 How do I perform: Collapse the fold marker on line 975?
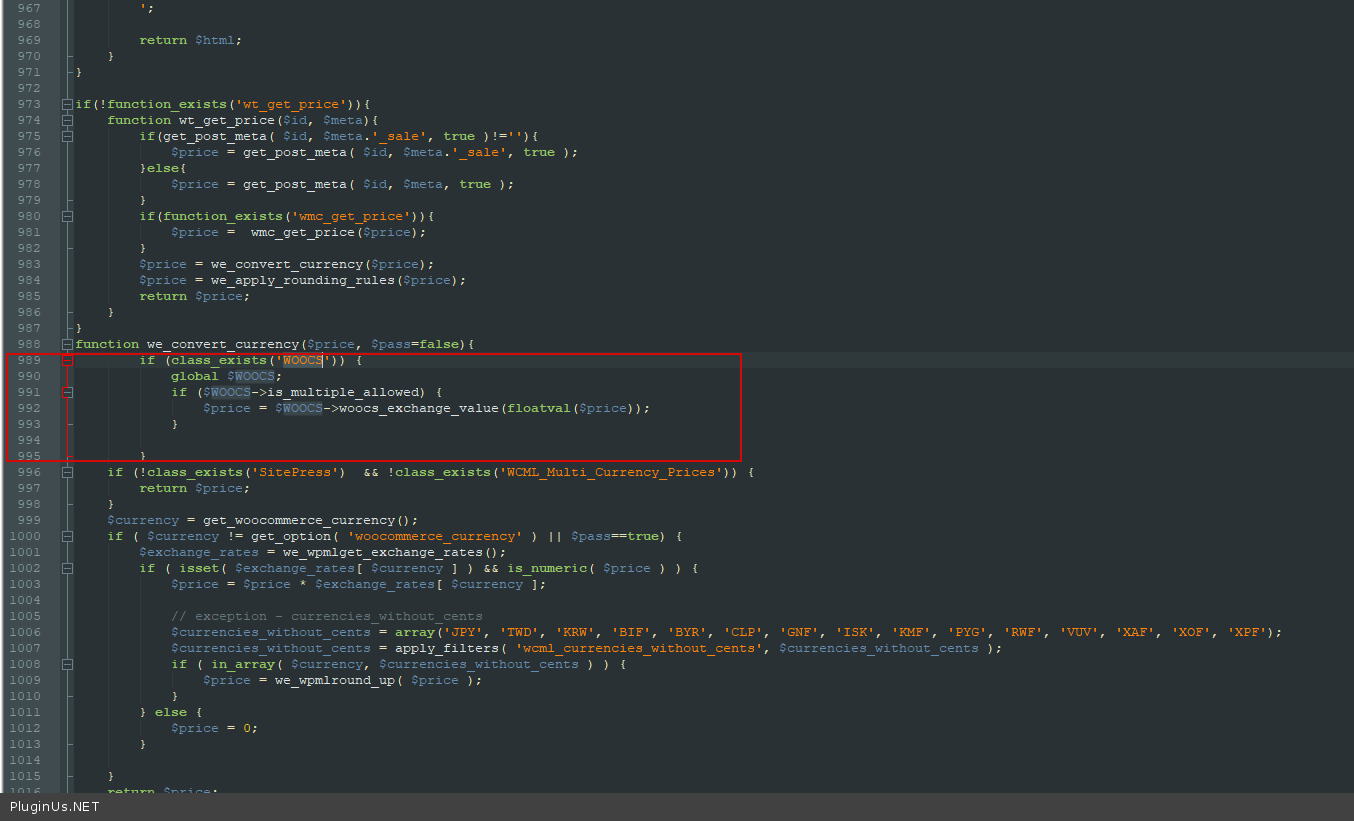coord(67,136)
